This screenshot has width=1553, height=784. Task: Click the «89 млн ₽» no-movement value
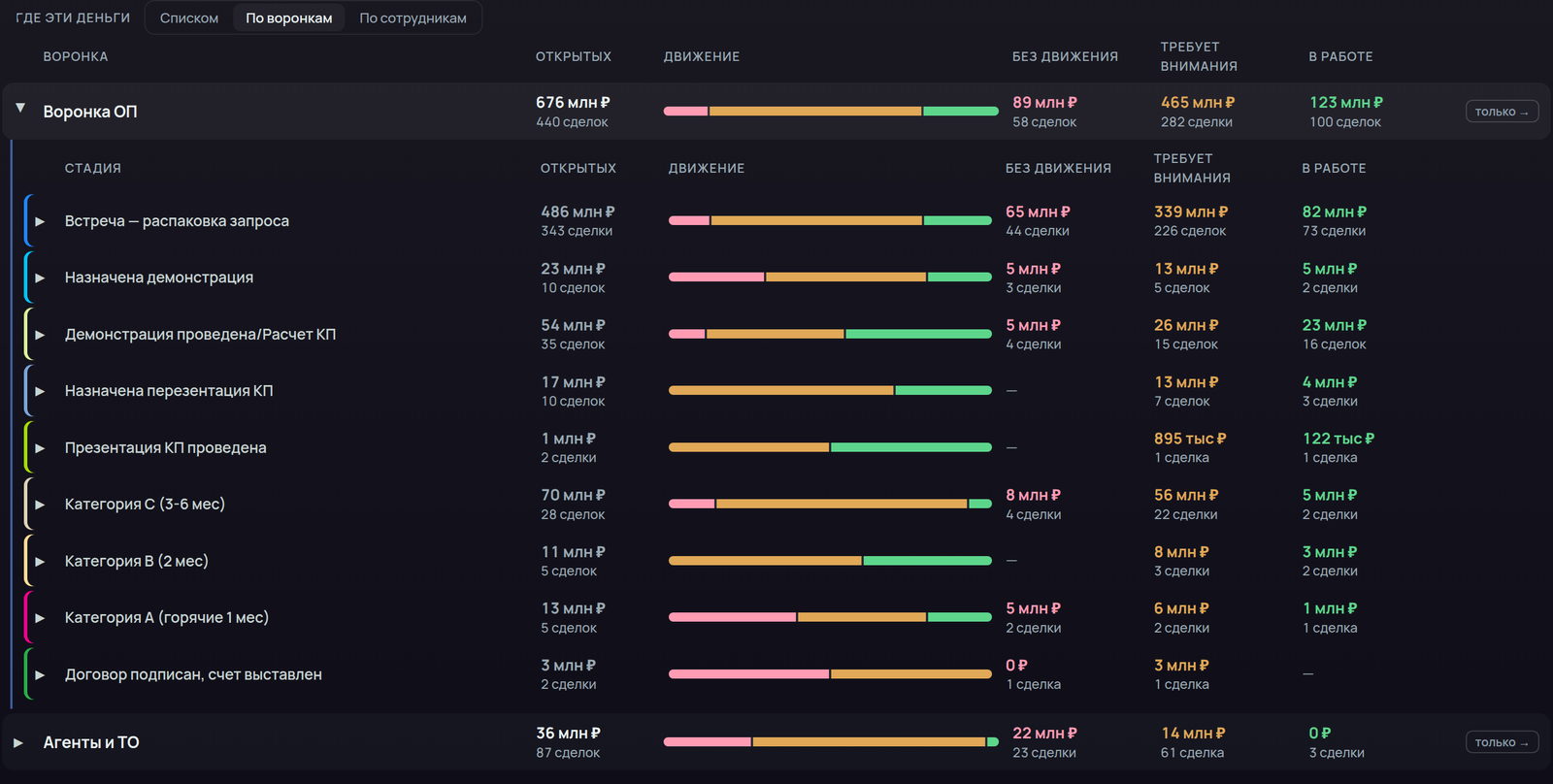pyautogui.click(x=1044, y=103)
